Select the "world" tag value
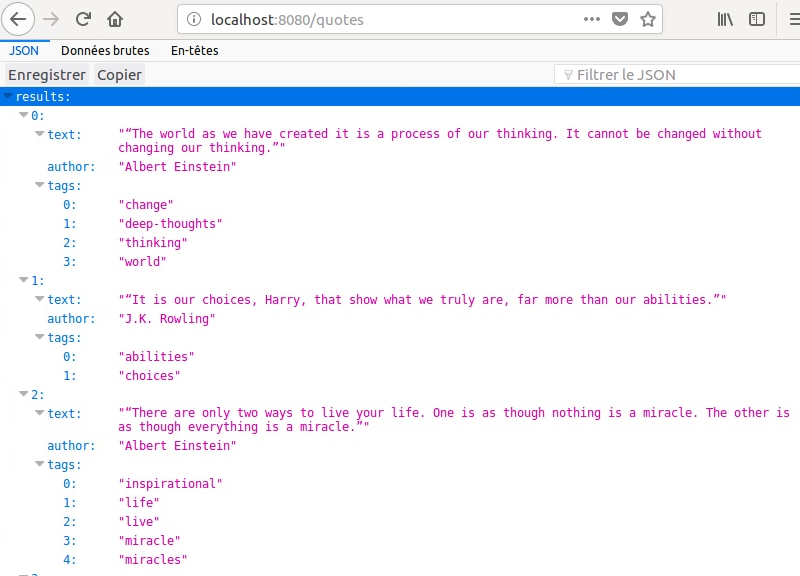This screenshot has width=800, height=576. coord(142,262)
